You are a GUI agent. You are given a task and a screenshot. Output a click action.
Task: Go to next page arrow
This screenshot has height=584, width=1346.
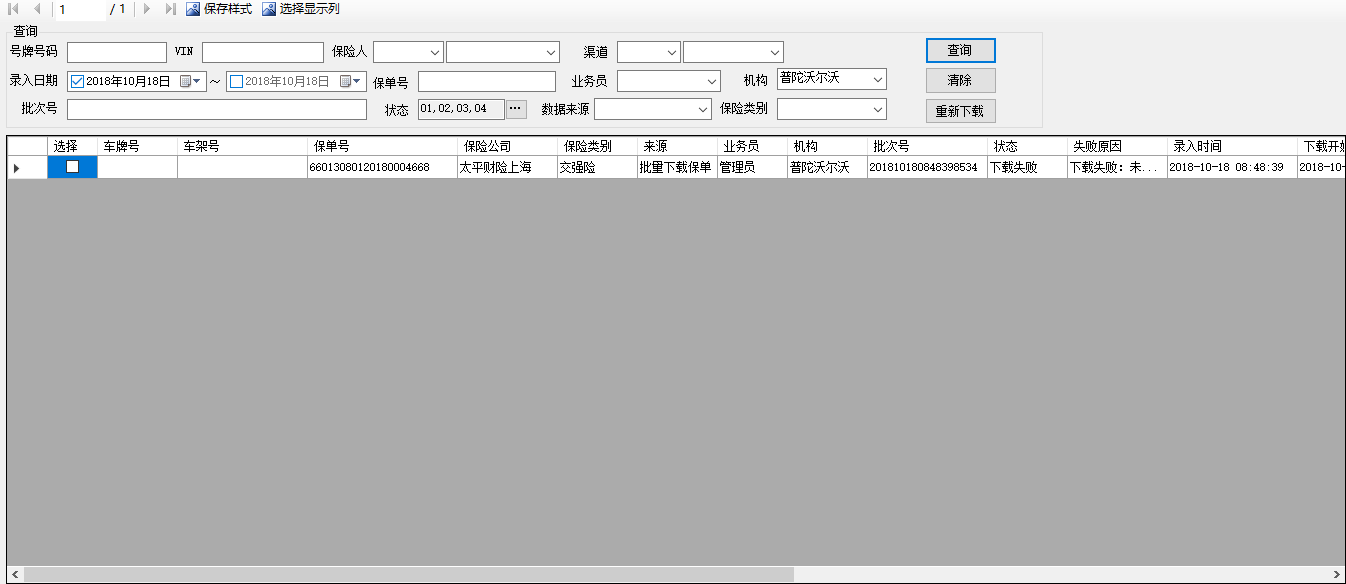147,9
